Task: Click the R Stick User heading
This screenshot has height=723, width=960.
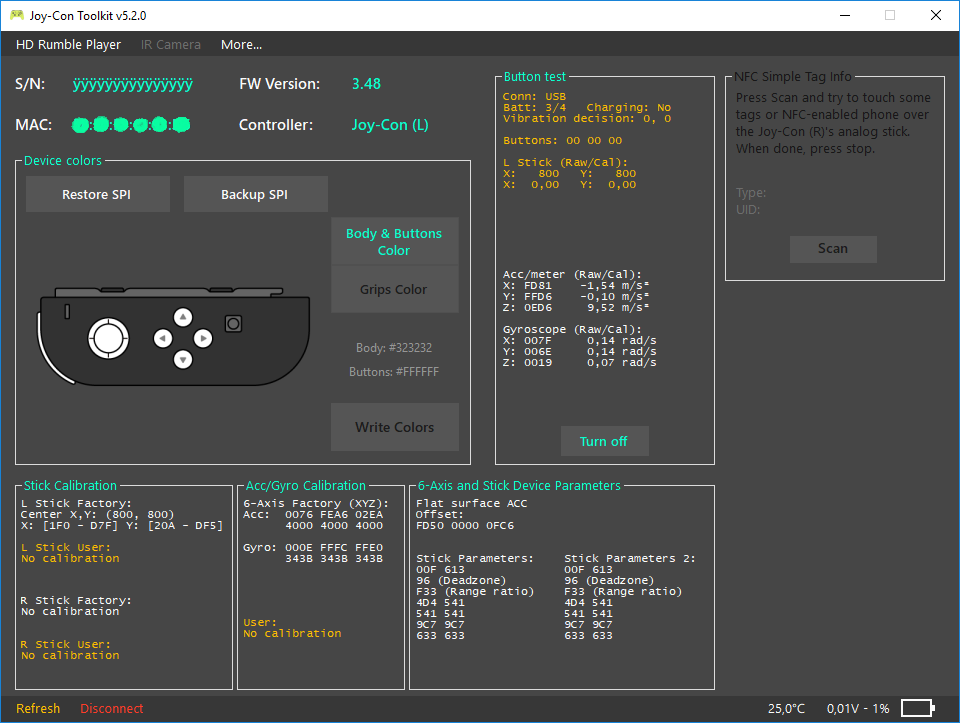Action: 66,645
